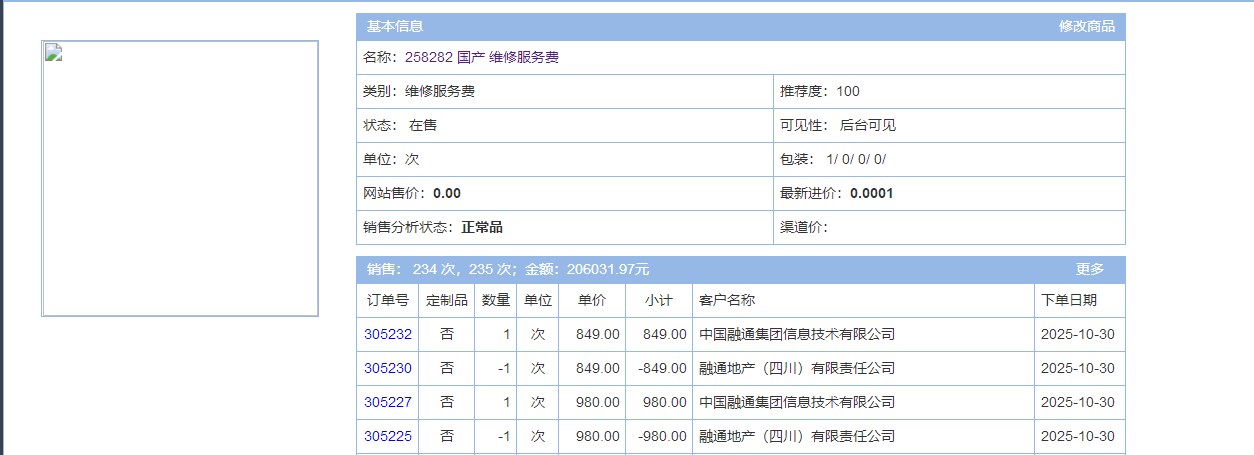Screen dimensions: 1254x455
Task: Open the 修改商品 edit product link
Action: [1086, 26]
